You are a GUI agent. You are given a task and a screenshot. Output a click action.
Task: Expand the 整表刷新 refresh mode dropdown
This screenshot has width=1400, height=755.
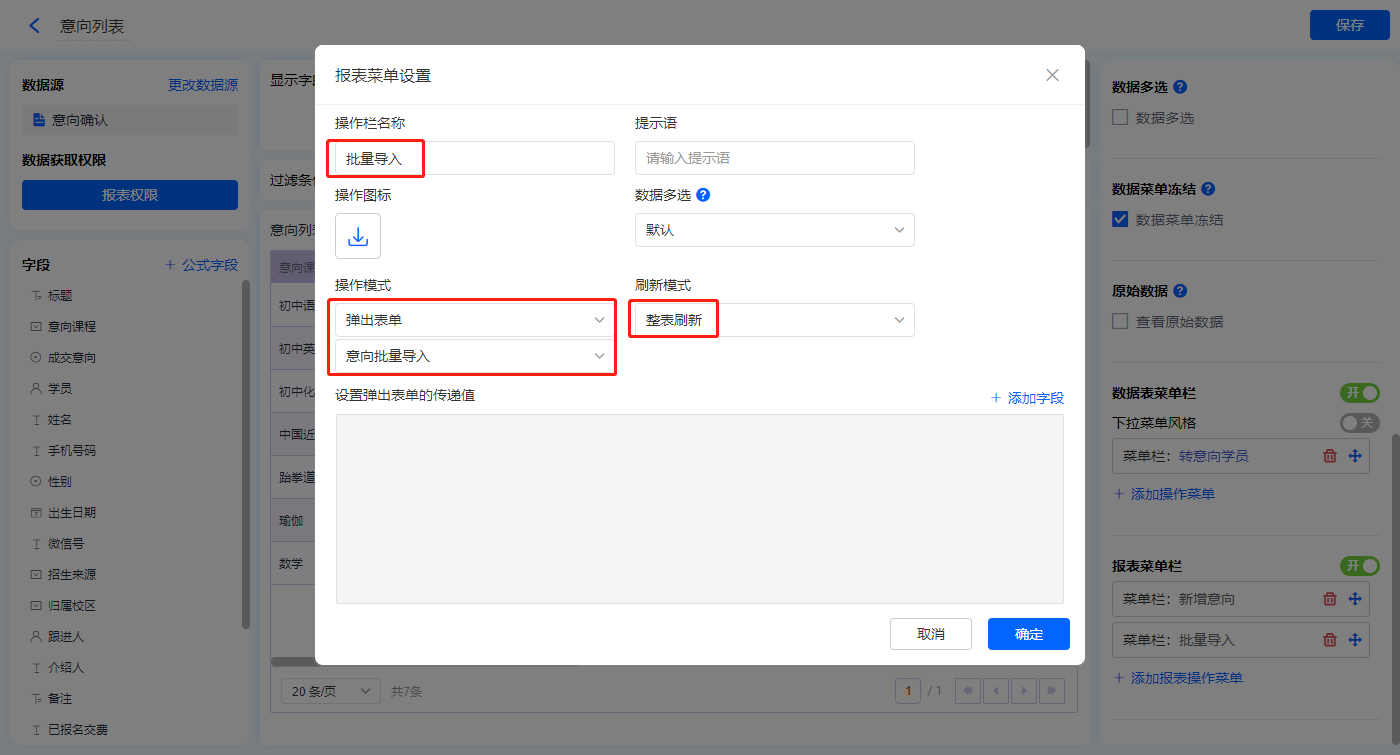[774, 320]
